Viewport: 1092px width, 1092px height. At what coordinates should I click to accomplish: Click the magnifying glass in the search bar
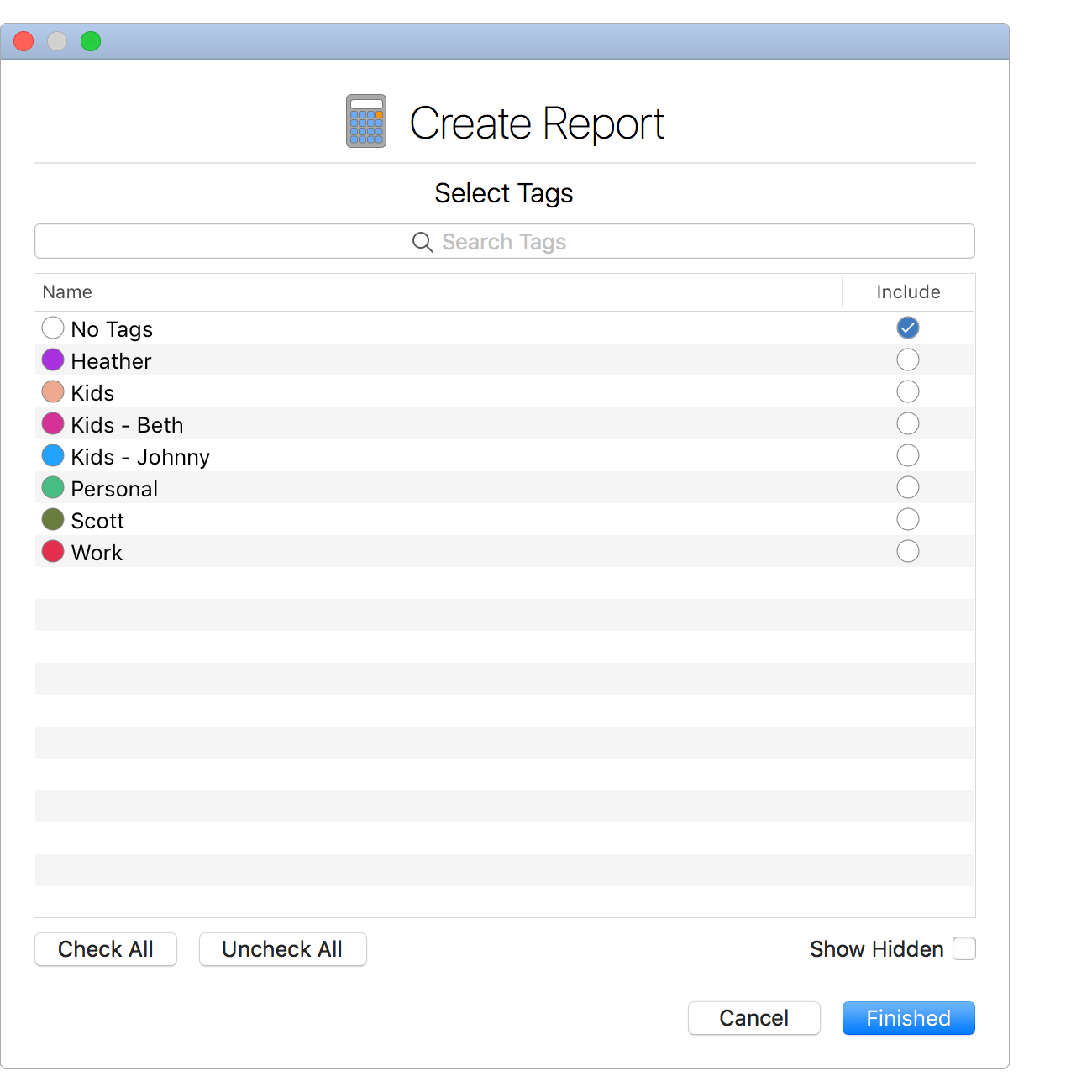pyautogui.click(x=423, y=242)
